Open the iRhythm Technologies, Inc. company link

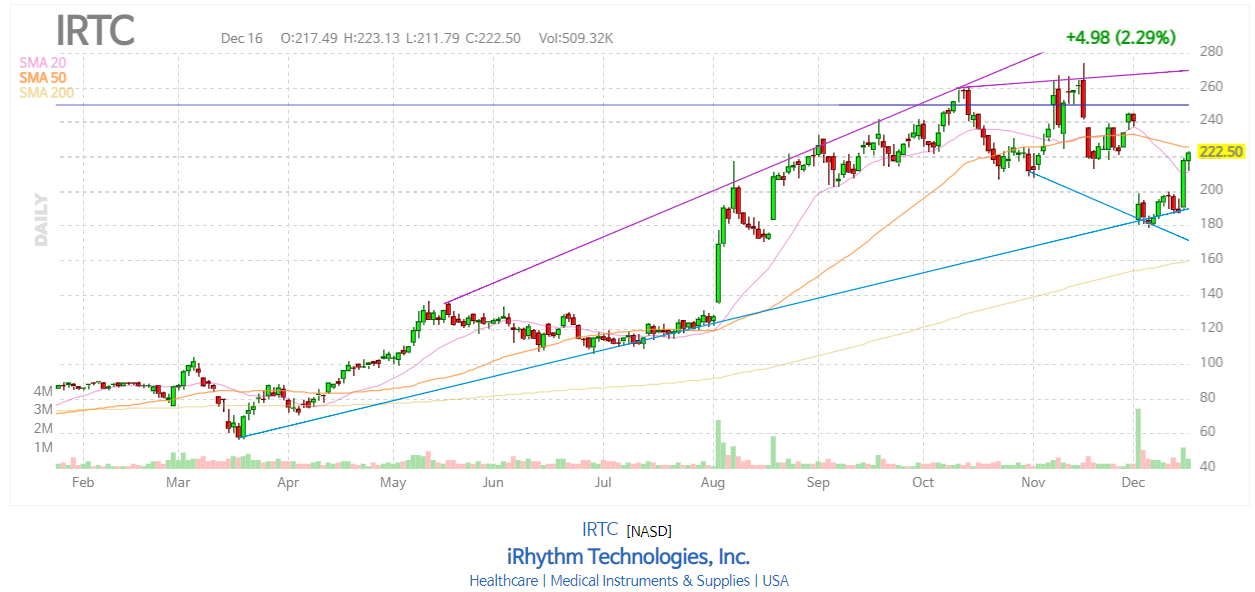click(x=628, y=556)
